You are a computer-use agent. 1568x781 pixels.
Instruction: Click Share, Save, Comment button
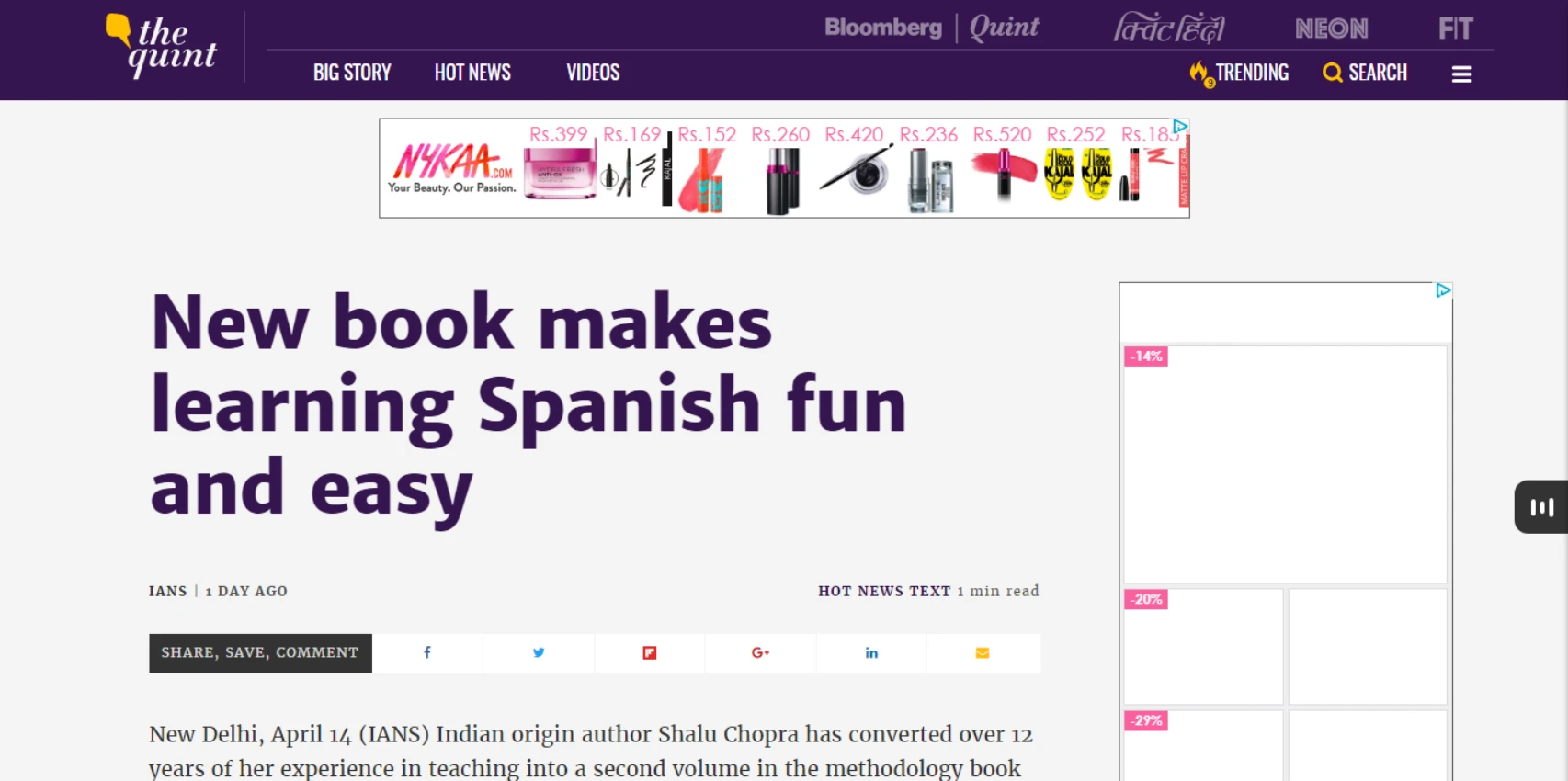tap(260, 653)
